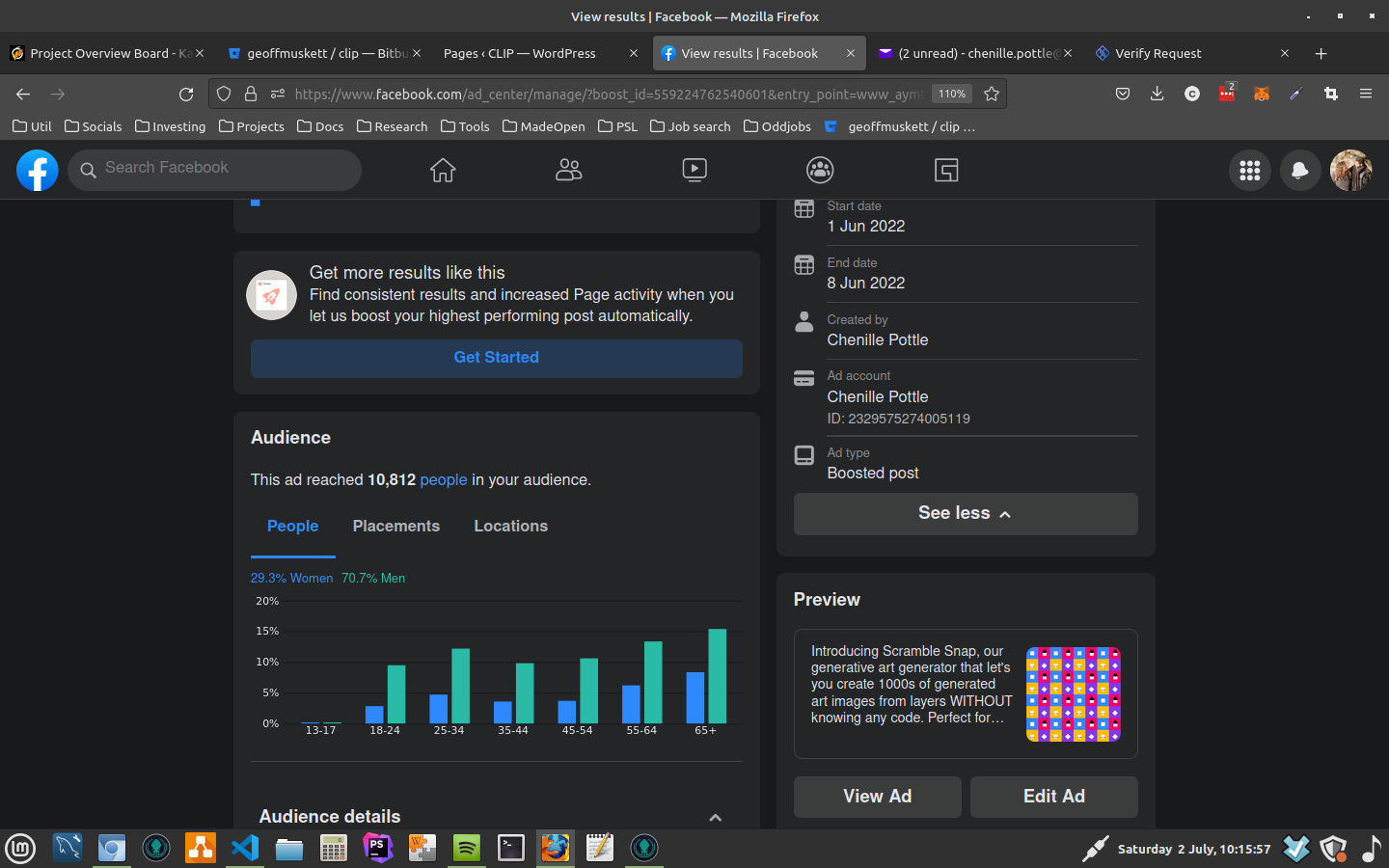Click the Get Started button
The height and width of the screenshot is (868, 1389).
point(497,358)
